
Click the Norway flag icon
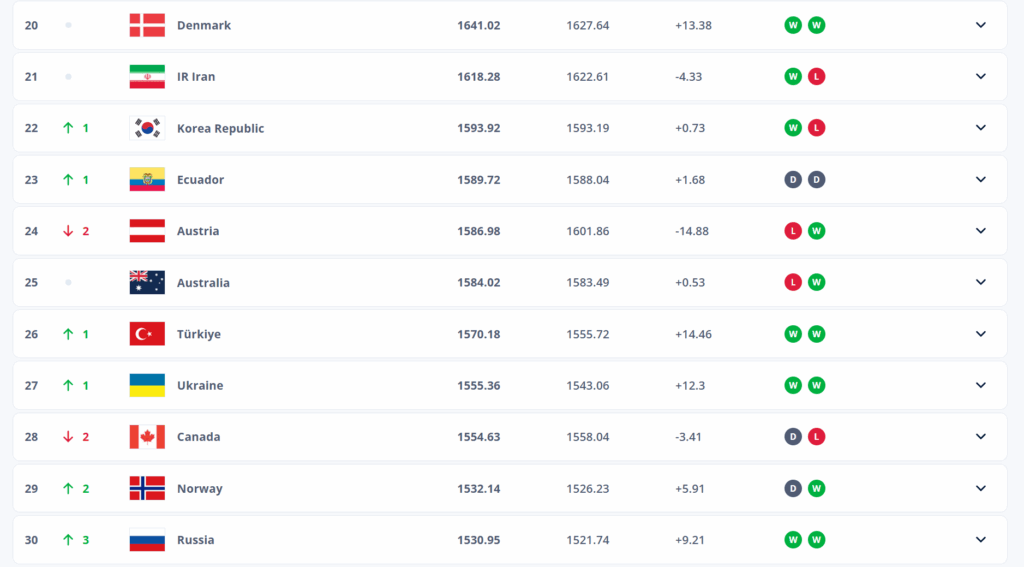147,489
